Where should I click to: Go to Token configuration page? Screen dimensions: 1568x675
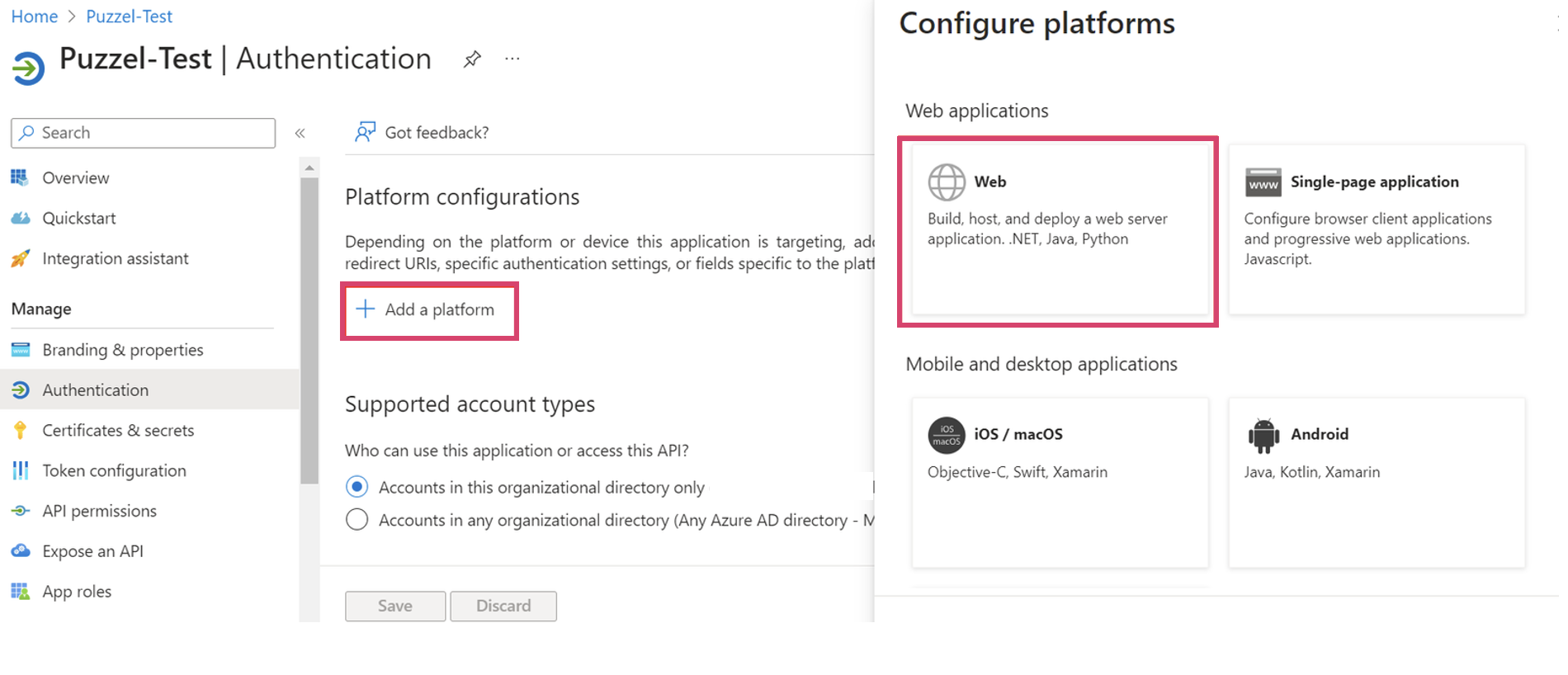[x=114, y=471]
